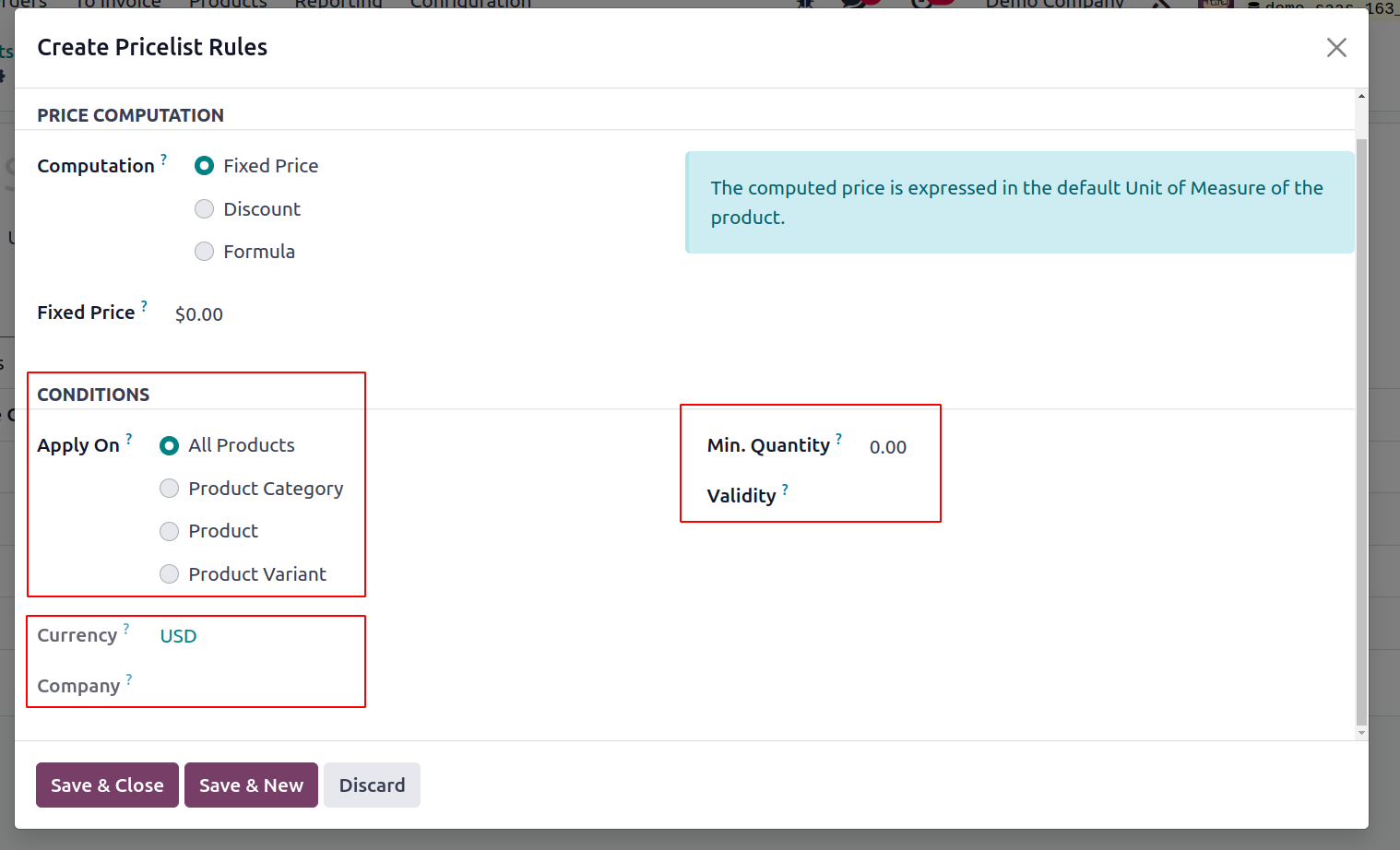Open the Min. Quantity help question mark
Image resolution: width=1400 pixels, height=850 pixels.
(838, 438)
